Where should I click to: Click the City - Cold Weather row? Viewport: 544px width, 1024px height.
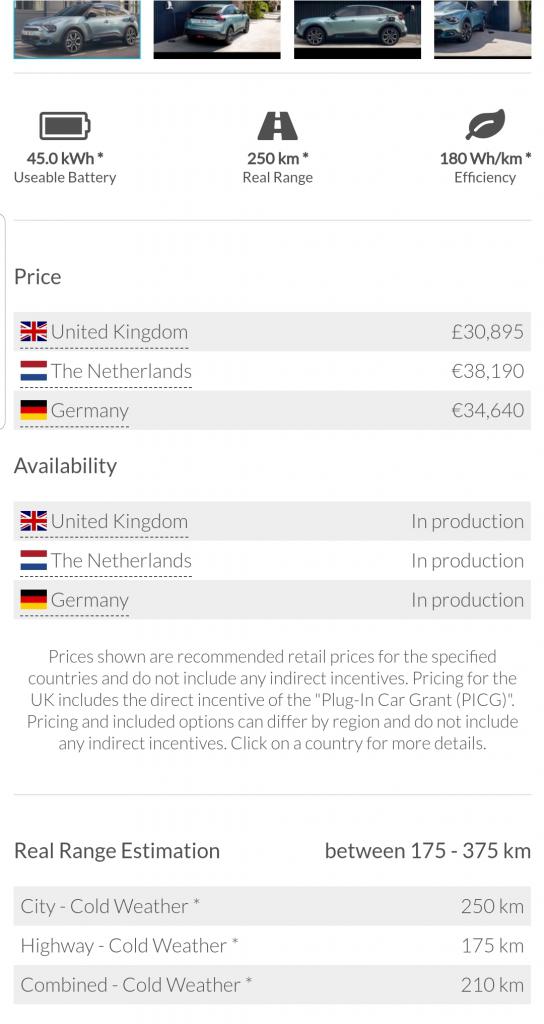272,906
